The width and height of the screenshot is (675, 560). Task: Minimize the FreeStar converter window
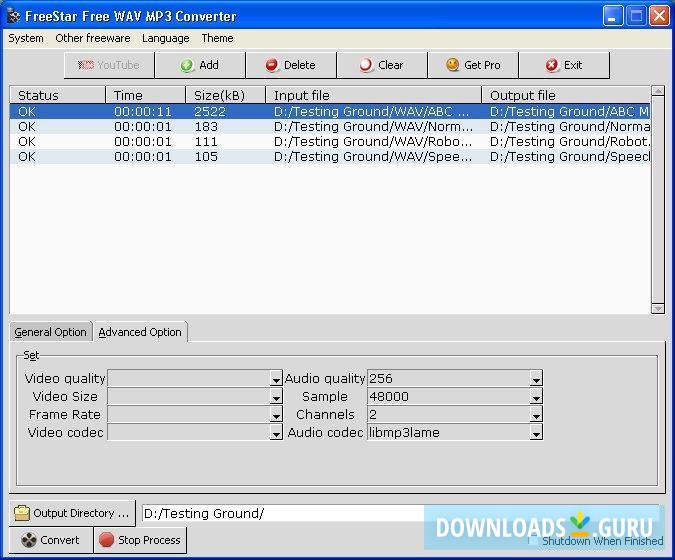612,16
